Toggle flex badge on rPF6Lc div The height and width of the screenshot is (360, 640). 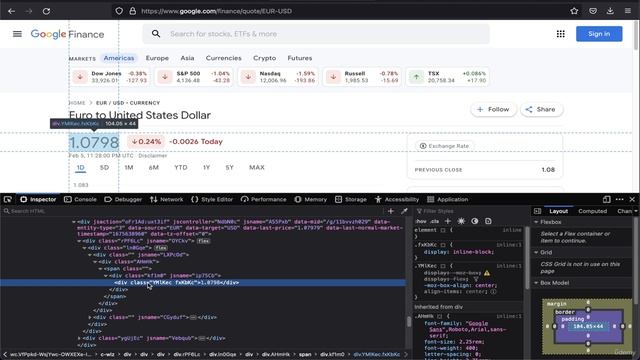[x=203, y=241]
